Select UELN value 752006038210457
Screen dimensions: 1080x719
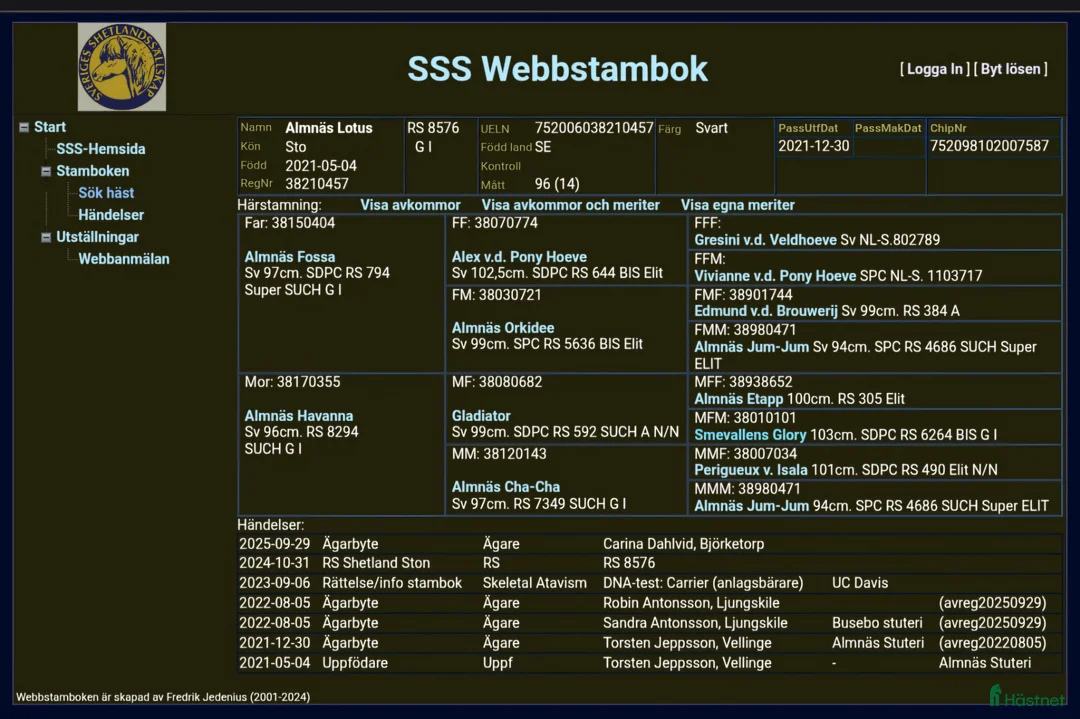pos(594,127)
